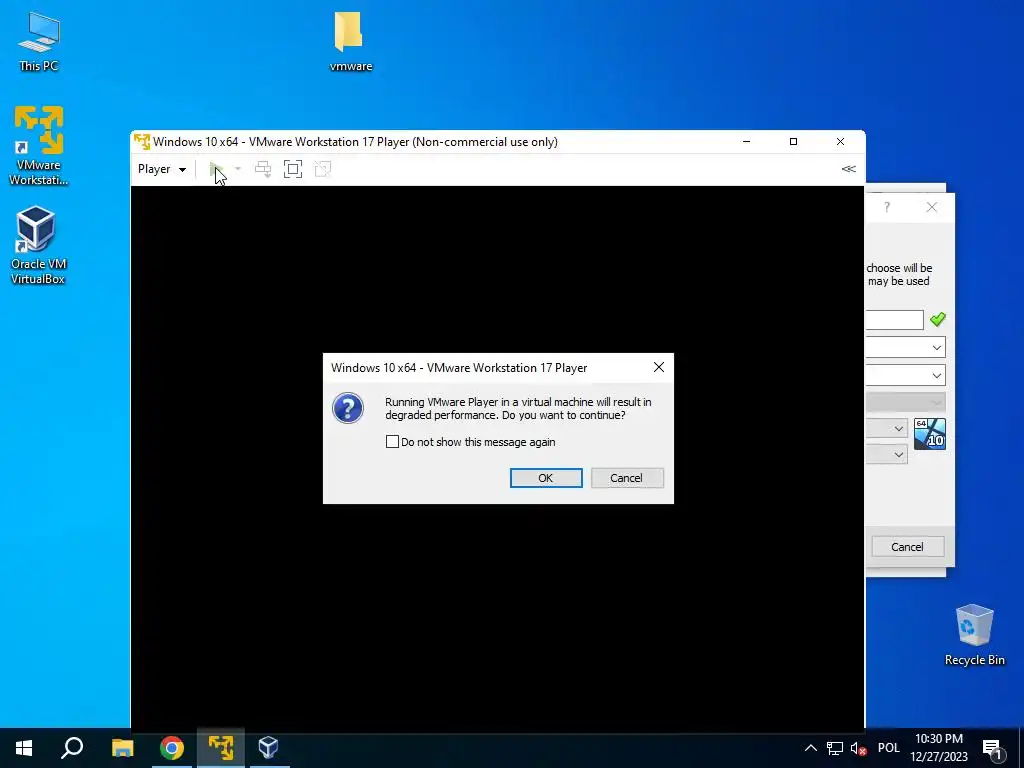Expand the power options arrow beside play
The width and height of the screenshot is (1024, 768).
(238, 169)
